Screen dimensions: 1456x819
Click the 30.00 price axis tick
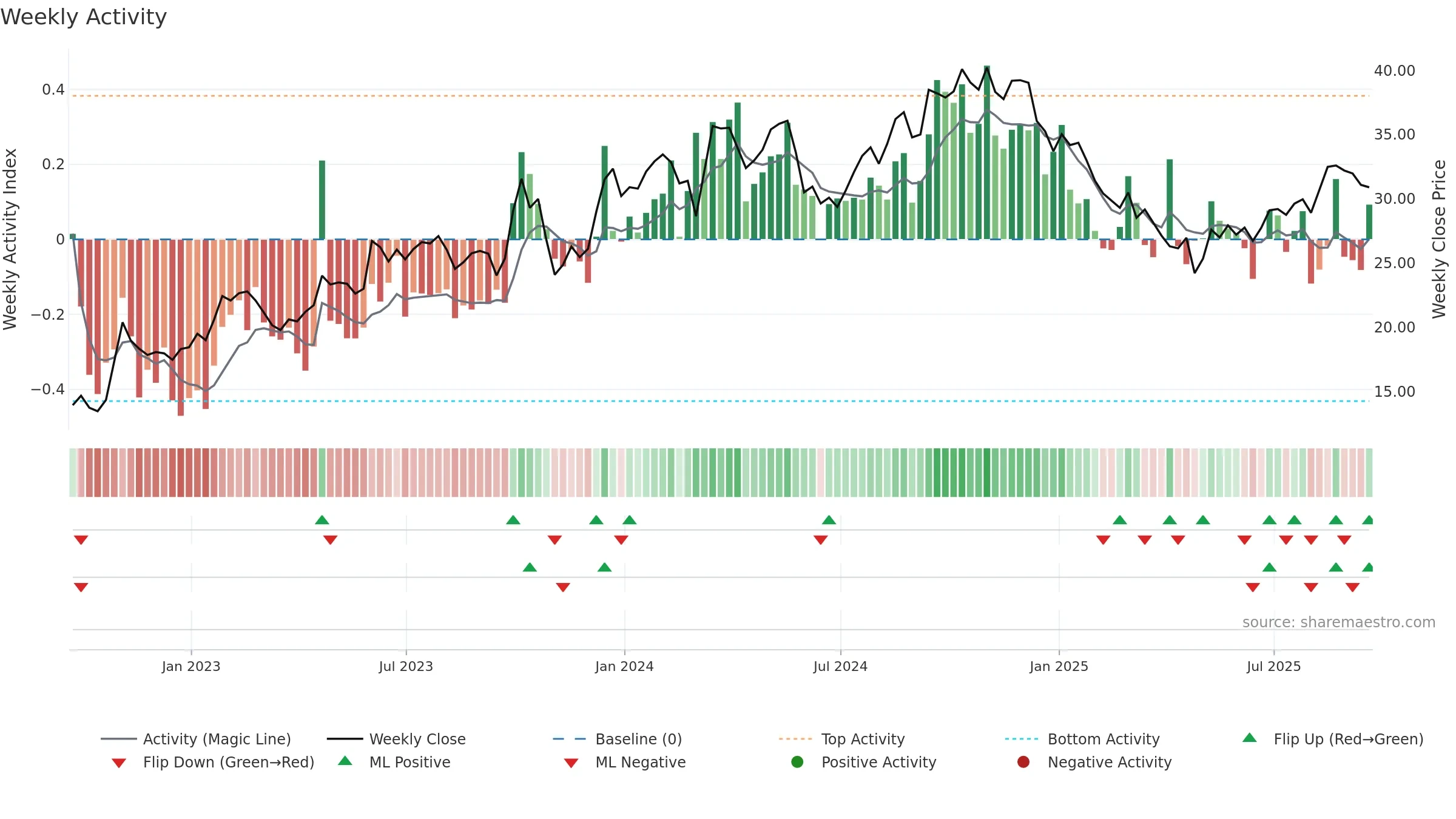pyautogui.click(x=1395, y=198)
